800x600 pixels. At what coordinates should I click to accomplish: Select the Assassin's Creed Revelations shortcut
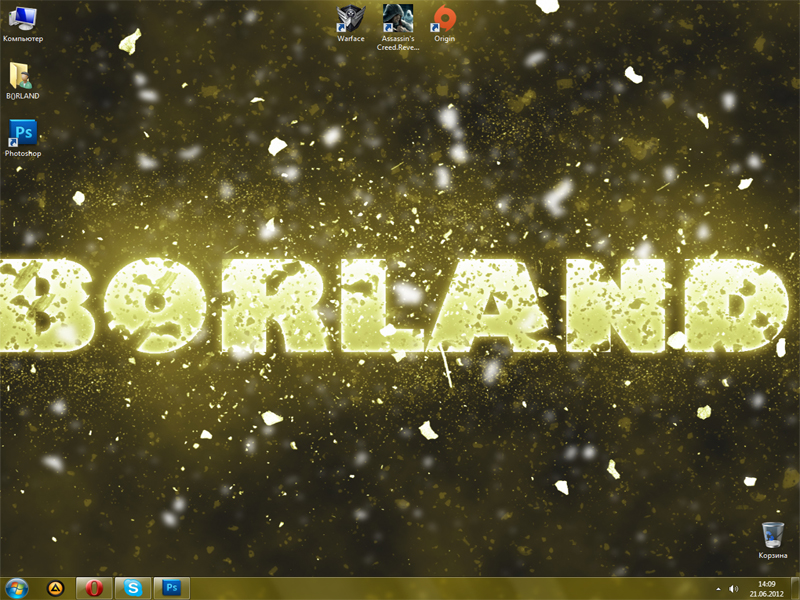(398, 28)
